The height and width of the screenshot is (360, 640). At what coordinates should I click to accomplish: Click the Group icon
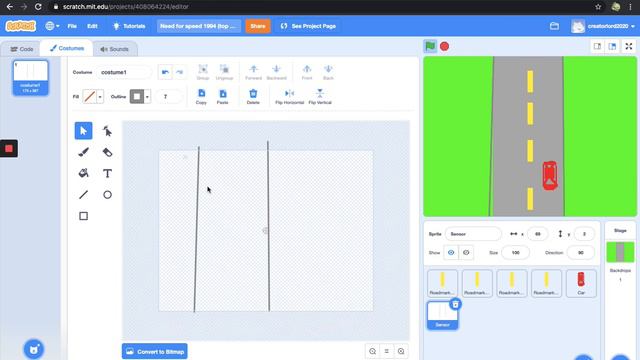tap(203, 72)
